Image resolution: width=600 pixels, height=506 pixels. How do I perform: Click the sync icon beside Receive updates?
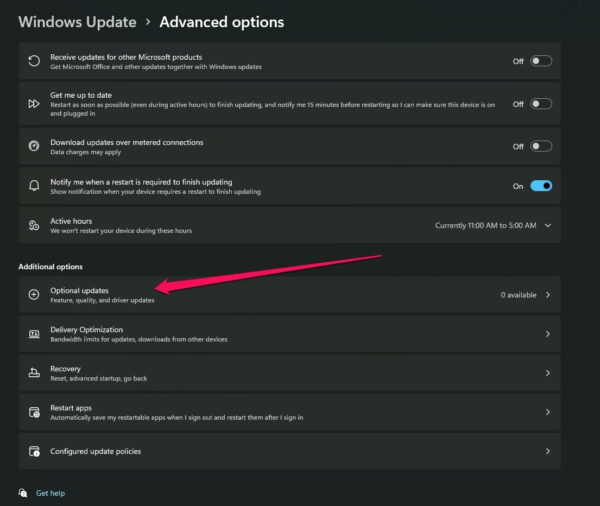coord(33,61)
